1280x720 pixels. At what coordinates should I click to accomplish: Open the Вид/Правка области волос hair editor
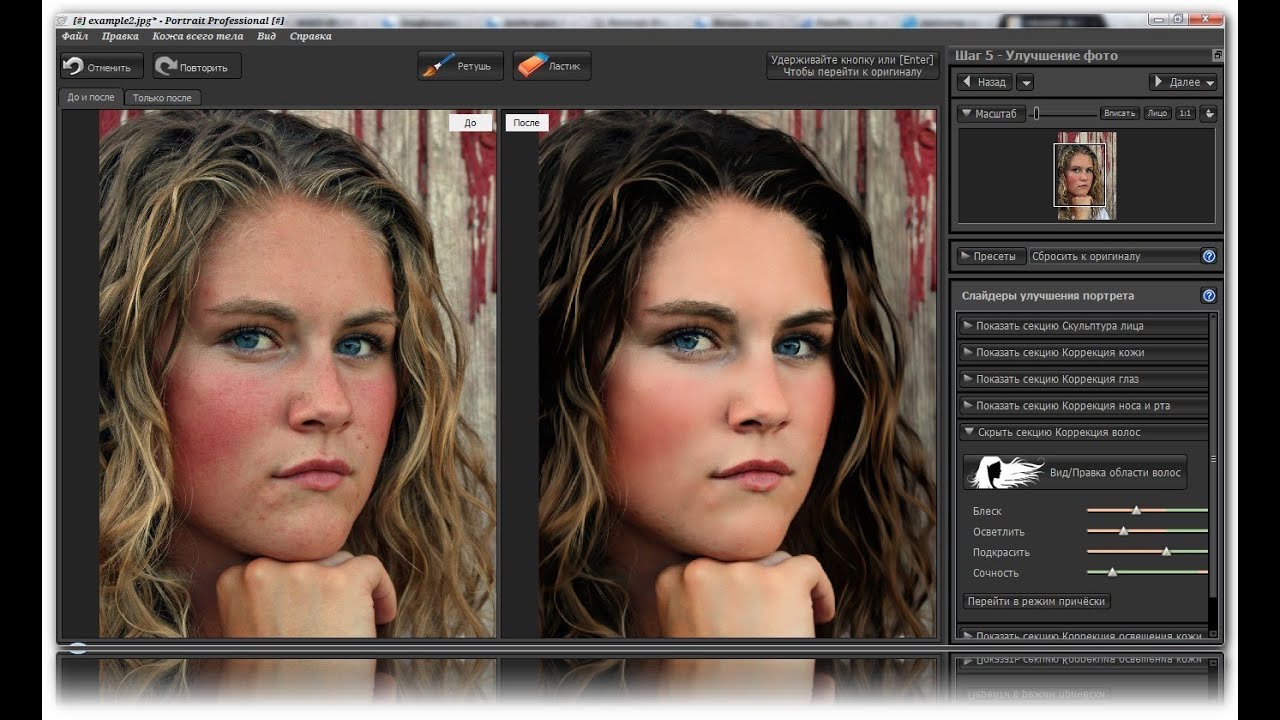point(1075,473)
